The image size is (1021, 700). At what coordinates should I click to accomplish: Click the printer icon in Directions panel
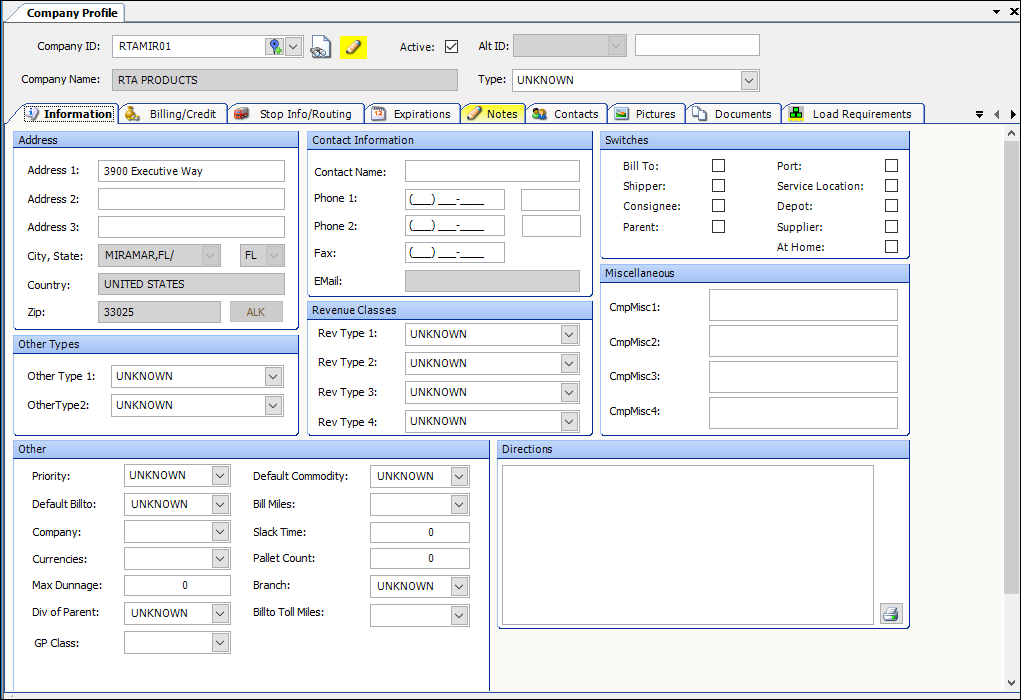(891, 614)
